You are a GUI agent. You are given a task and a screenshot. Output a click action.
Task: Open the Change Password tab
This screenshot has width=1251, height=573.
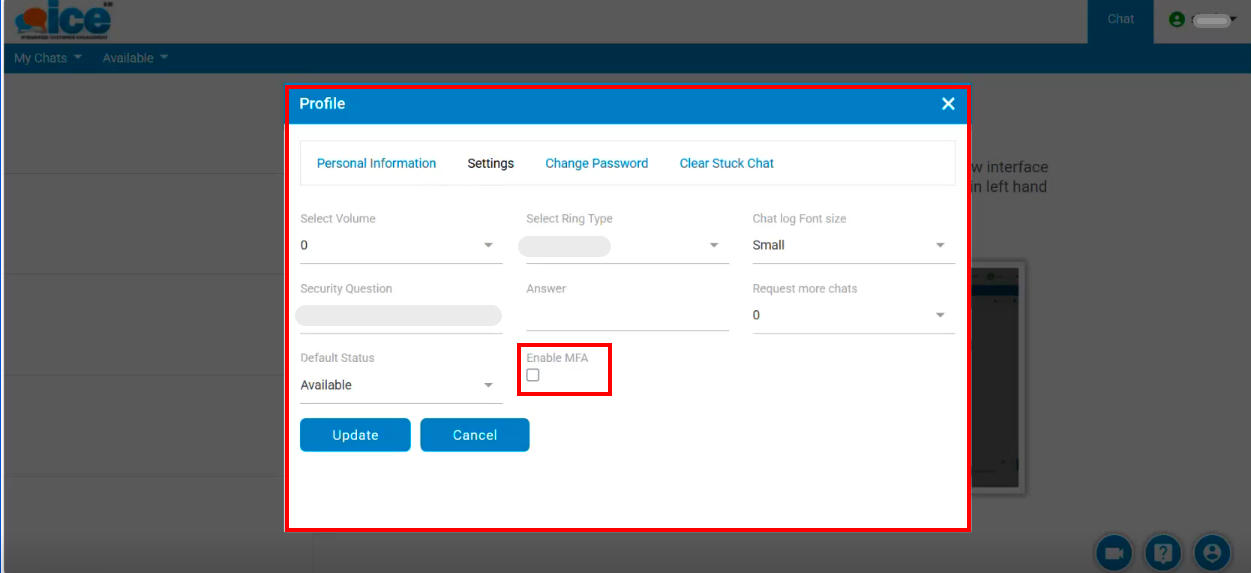point(596,164)
